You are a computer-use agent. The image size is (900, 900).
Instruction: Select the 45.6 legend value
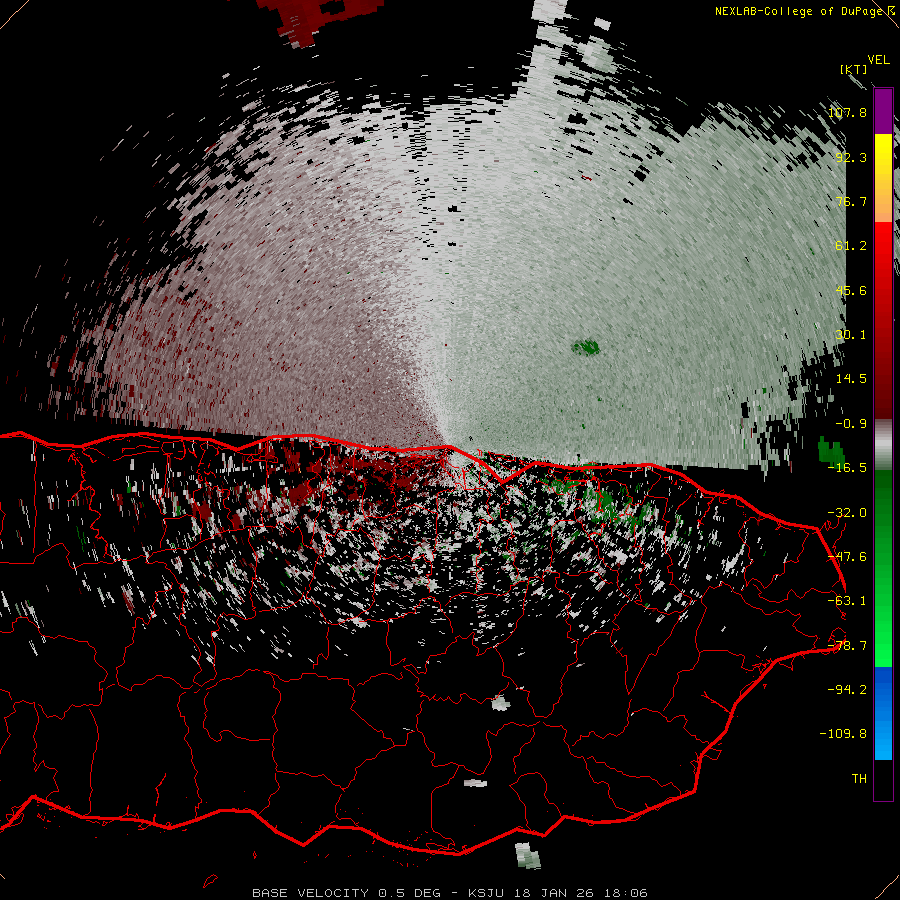851,290
